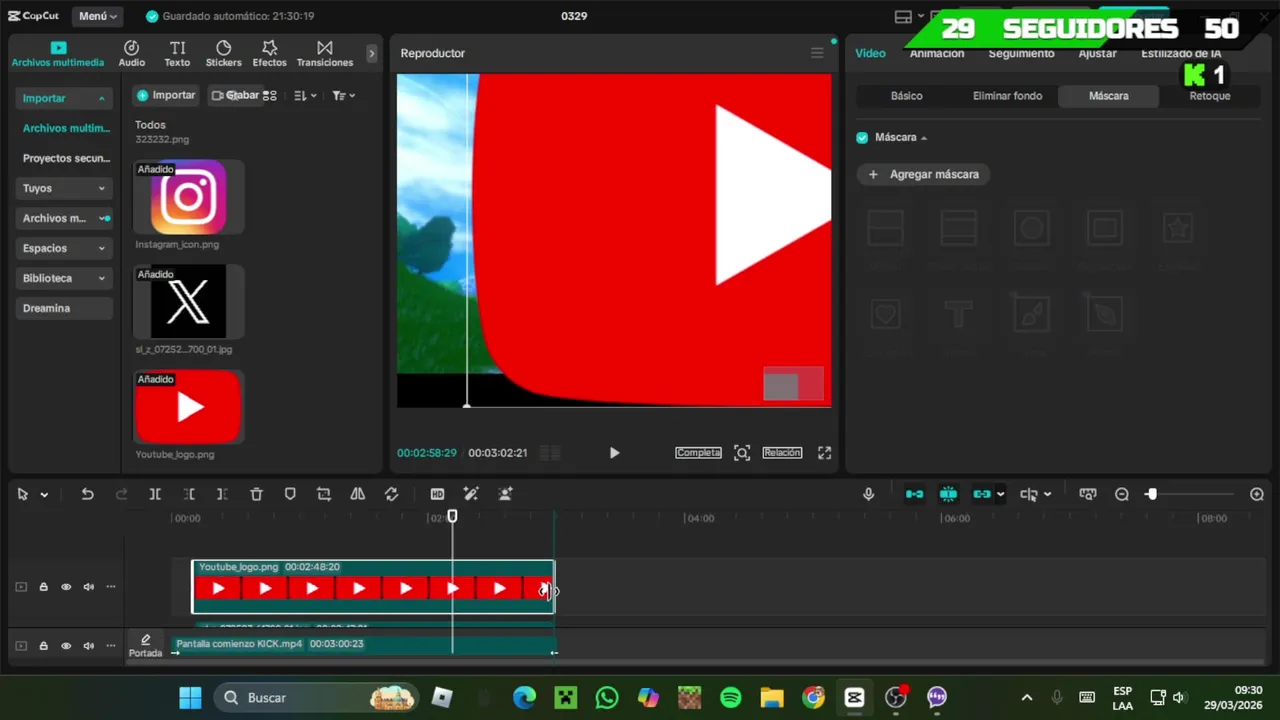Rotate the selected clip
Viewport: 1280px width, 720px height.
391,494
